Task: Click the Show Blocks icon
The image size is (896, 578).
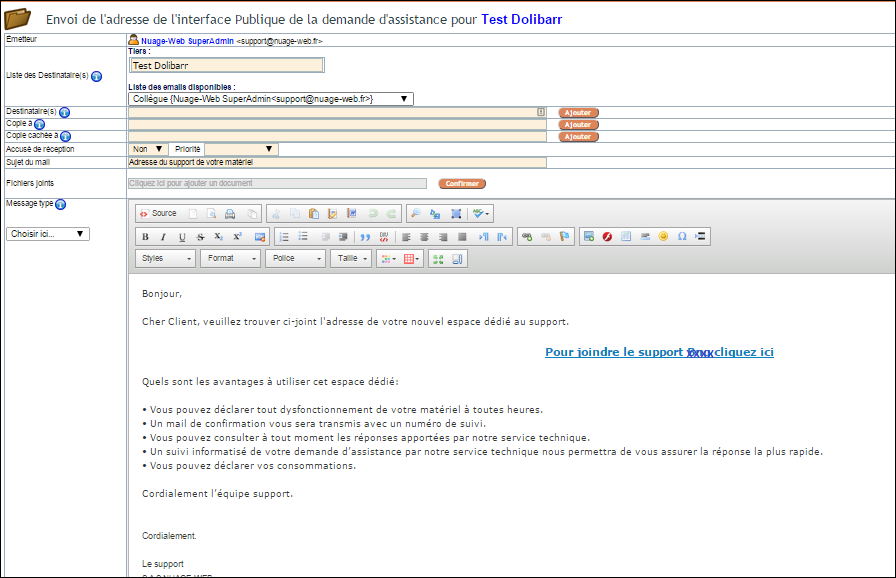Action: (x=457, y=259)
